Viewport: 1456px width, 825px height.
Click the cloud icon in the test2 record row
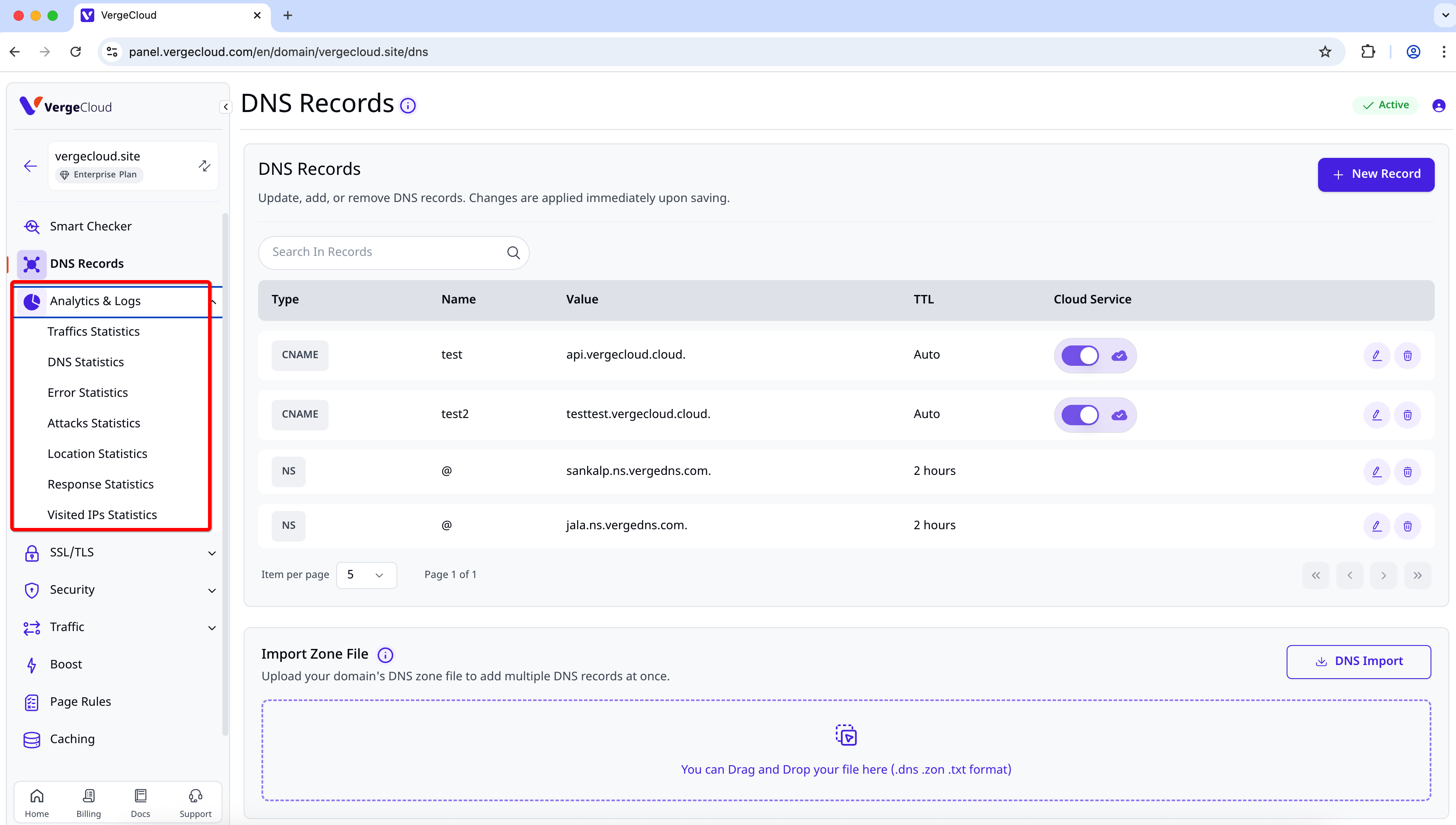click(x=1119, y=415)
